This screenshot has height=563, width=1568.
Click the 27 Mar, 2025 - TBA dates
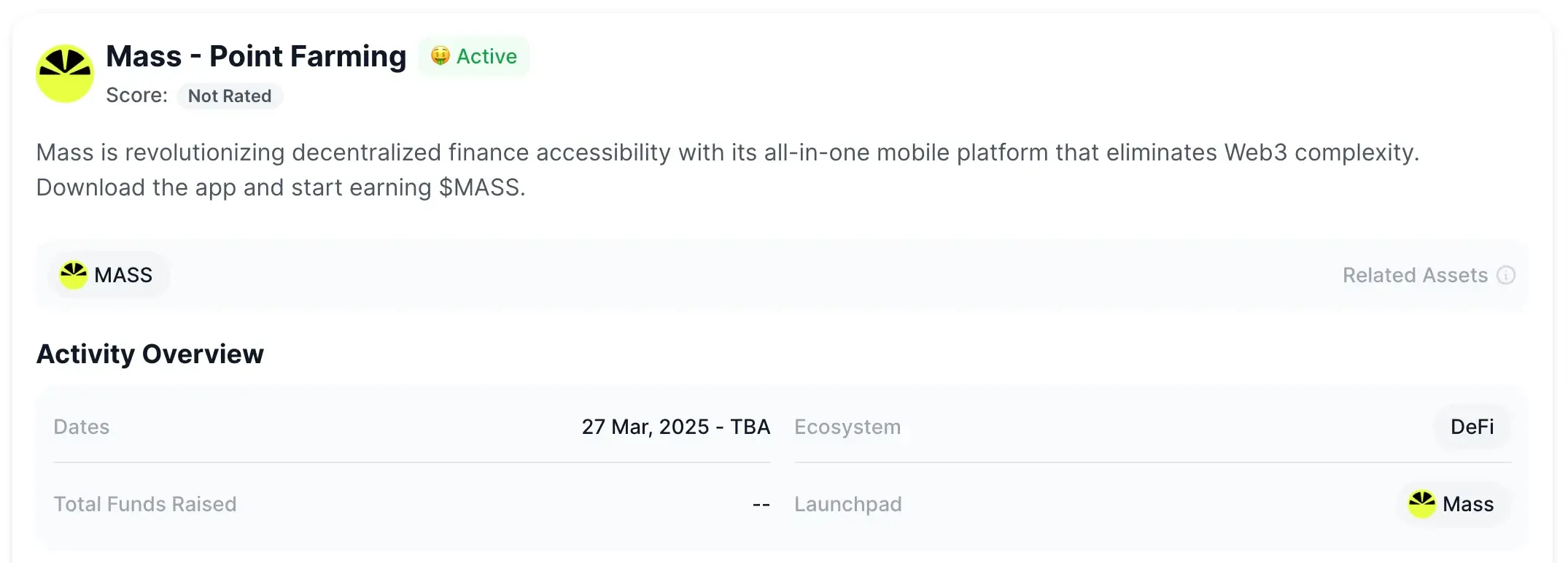[675, 427]
